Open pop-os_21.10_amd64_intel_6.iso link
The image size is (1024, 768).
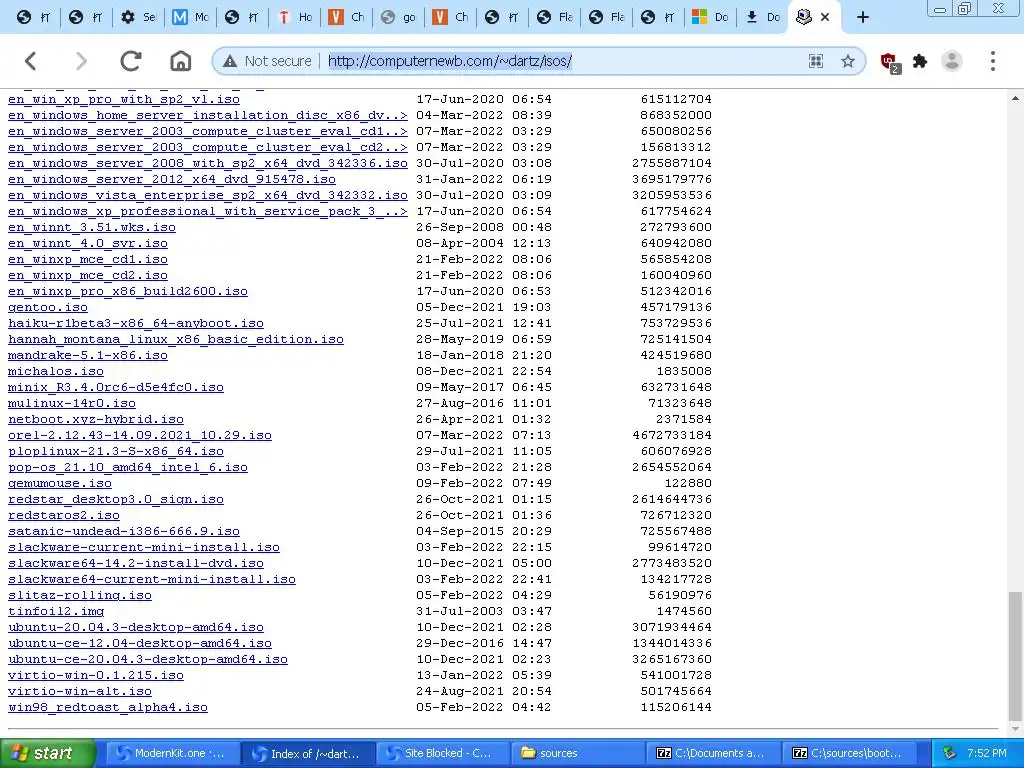[x=128, y=467]
